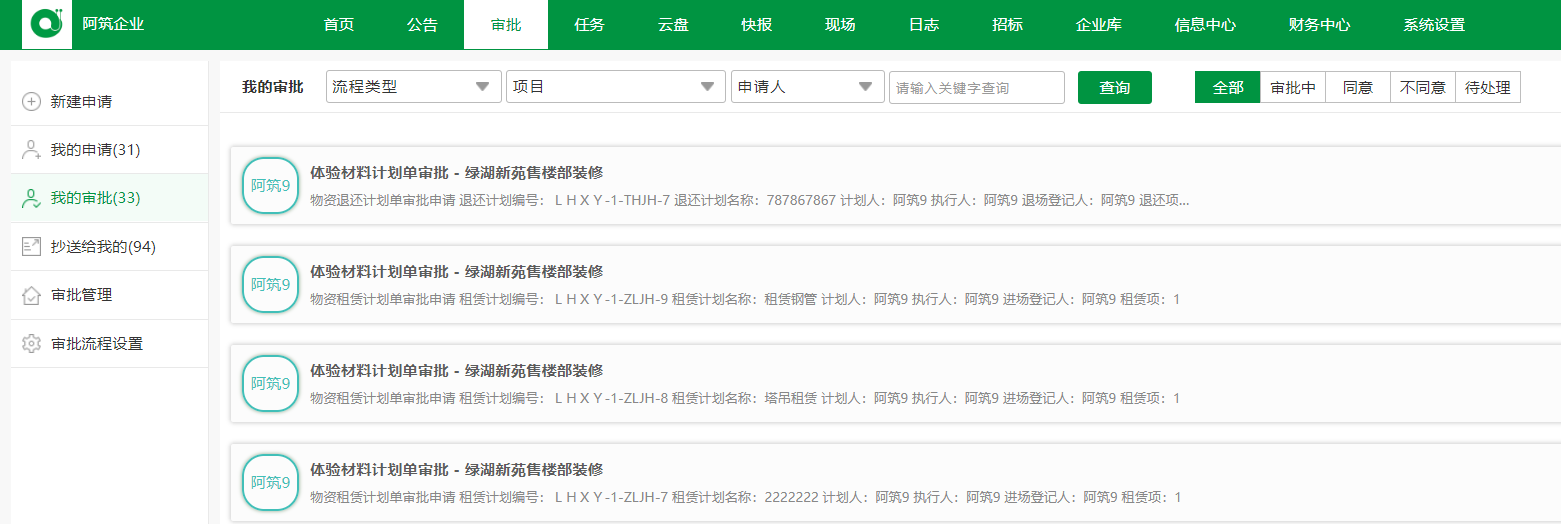Filter by 不同意 status
The image size is (1561, 524).
click(x=1423, y=87)
